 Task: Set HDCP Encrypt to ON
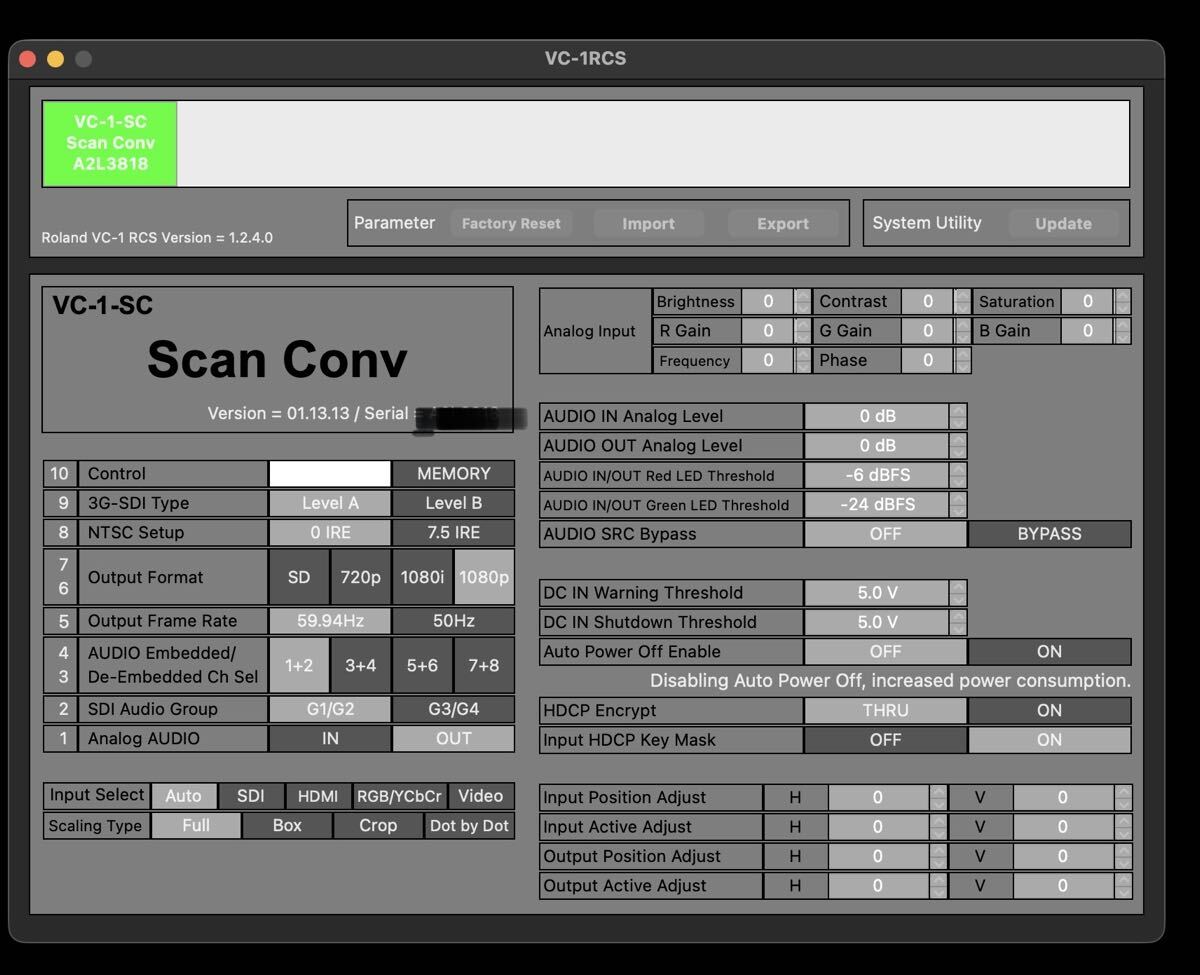(1049, 710)
